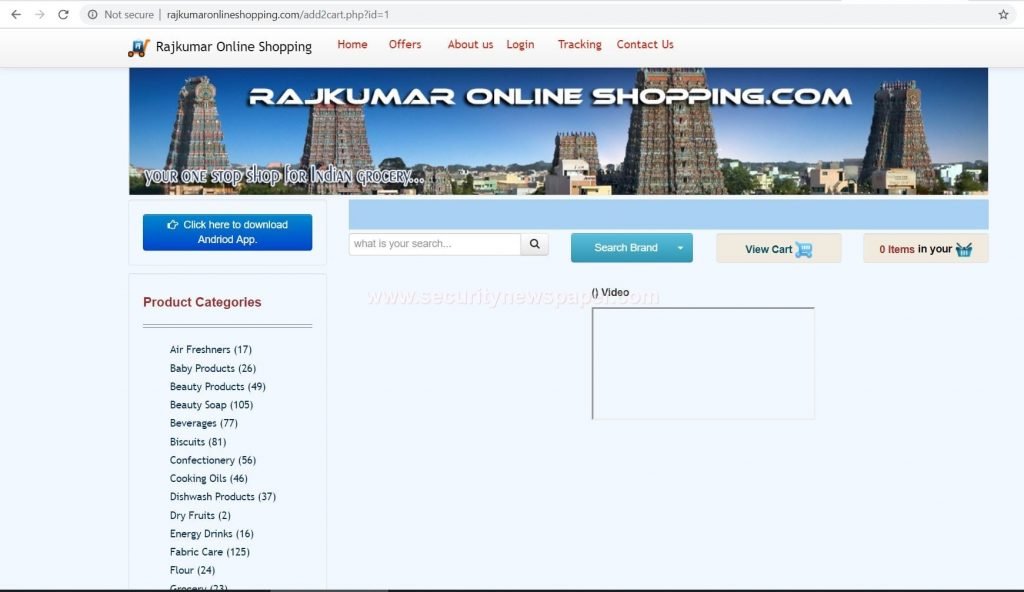Open Fabric Care category
Image resolution: width=1024 pixels, height=592 pixels.
click(210, 551)
